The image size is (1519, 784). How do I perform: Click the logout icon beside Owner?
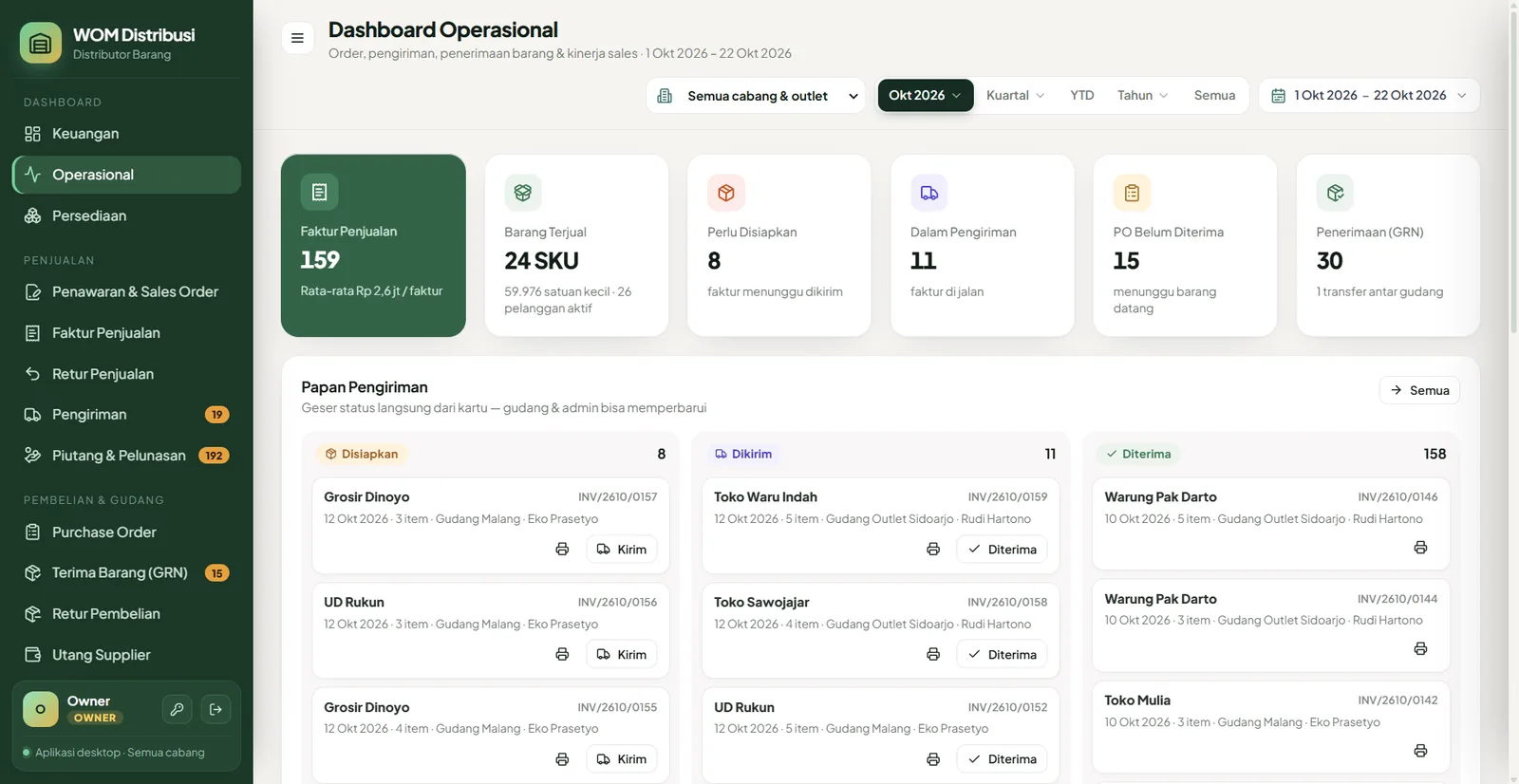(x=216, y=709)
